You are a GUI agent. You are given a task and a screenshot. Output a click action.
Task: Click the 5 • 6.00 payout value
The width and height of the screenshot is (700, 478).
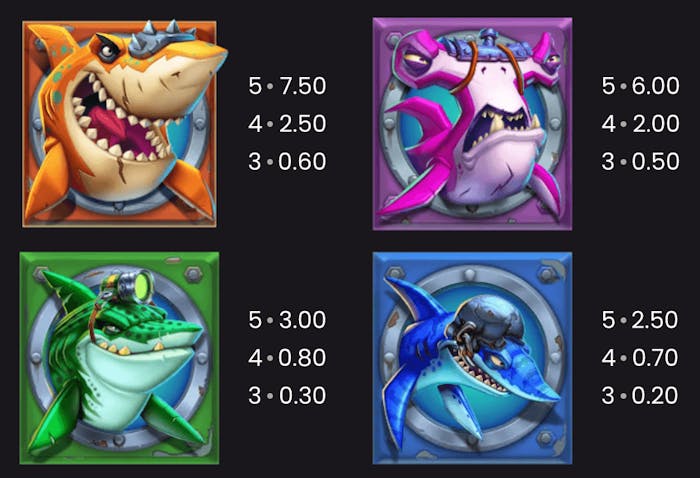(640, 86)
